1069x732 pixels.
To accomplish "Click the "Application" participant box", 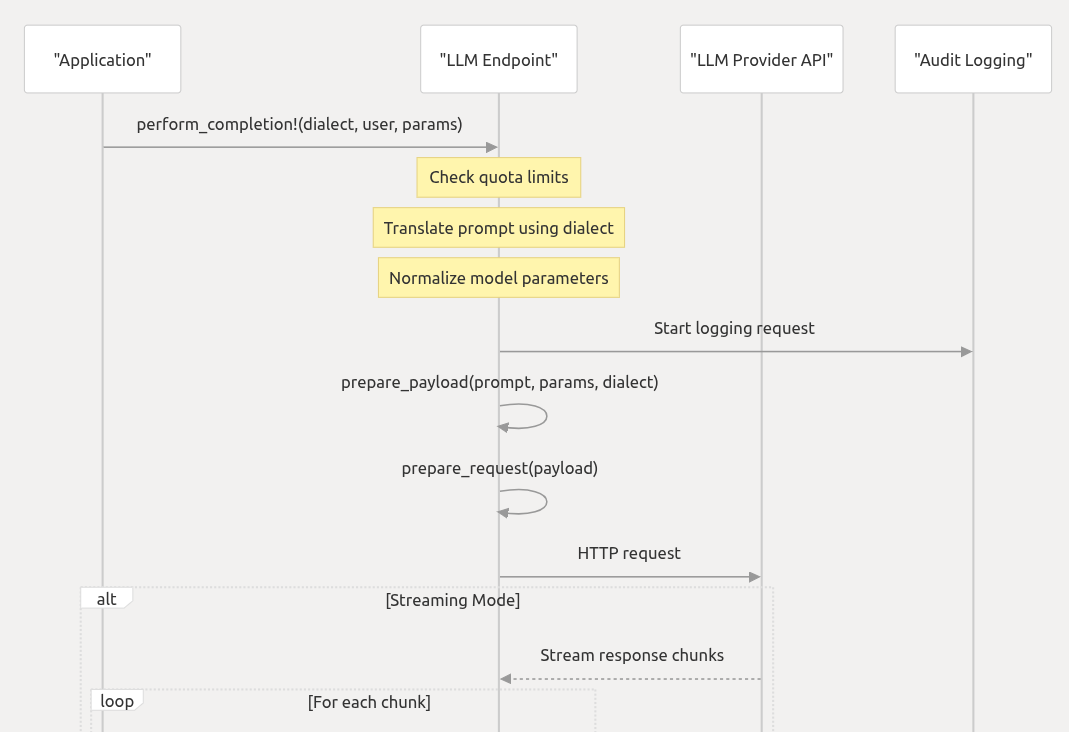I will [x=102, y=60].
